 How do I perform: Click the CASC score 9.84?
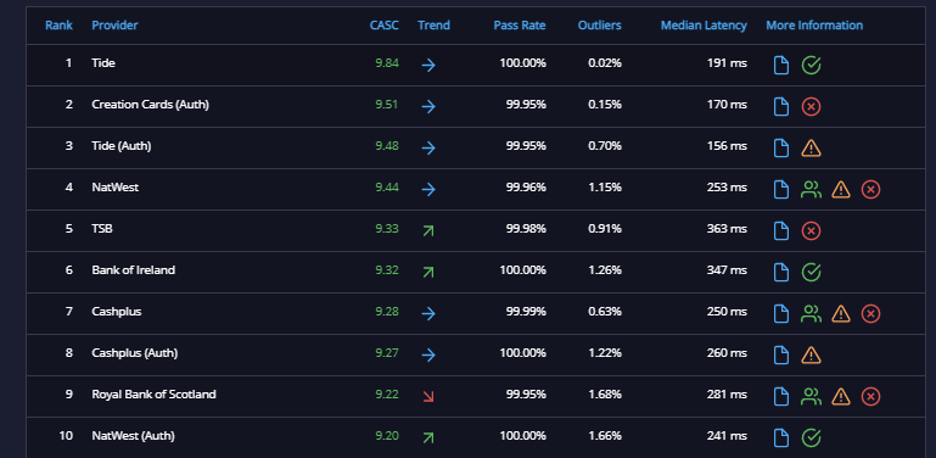[x=387, y=63]
